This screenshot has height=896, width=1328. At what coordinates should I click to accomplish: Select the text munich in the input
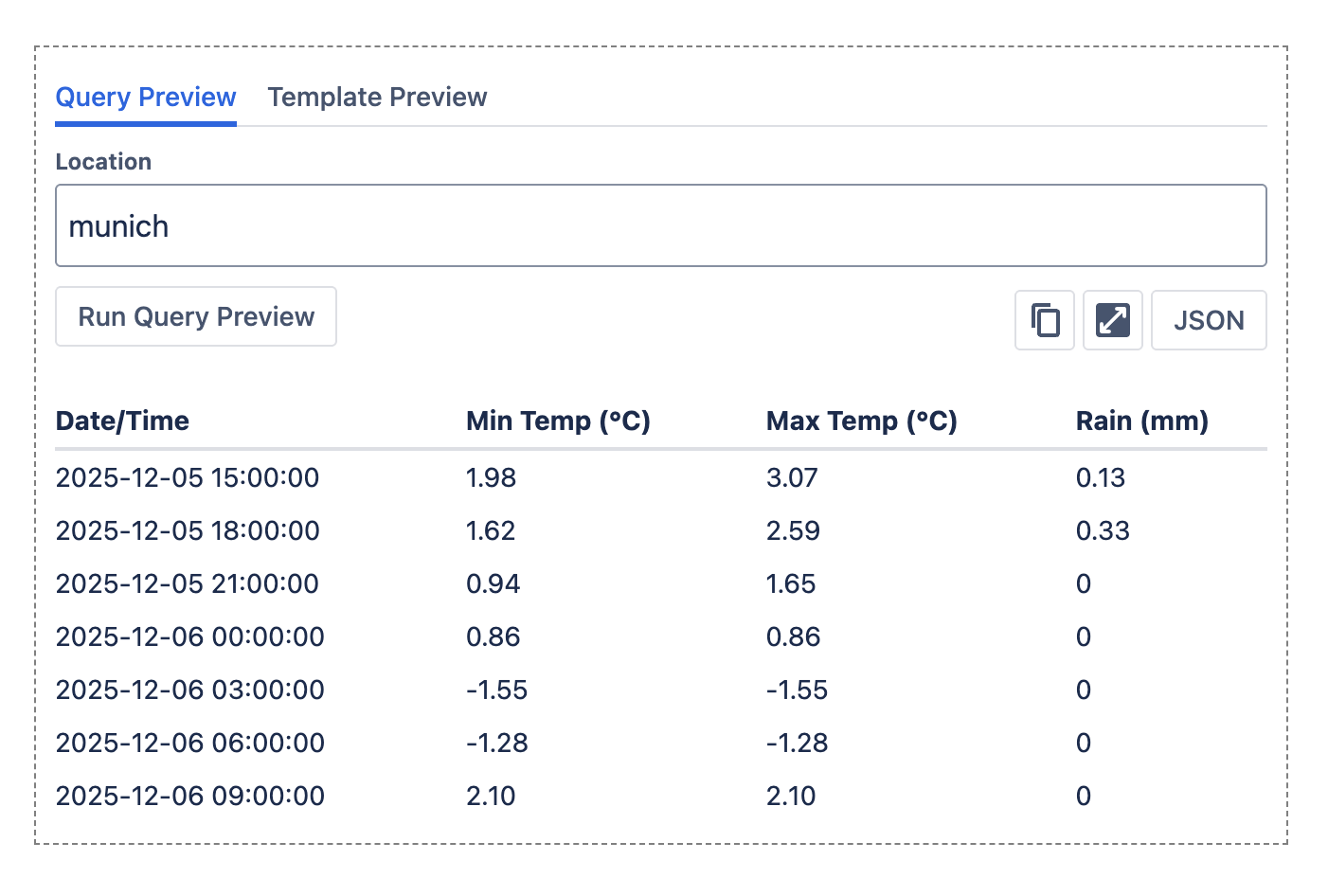(x=118, y=225)
